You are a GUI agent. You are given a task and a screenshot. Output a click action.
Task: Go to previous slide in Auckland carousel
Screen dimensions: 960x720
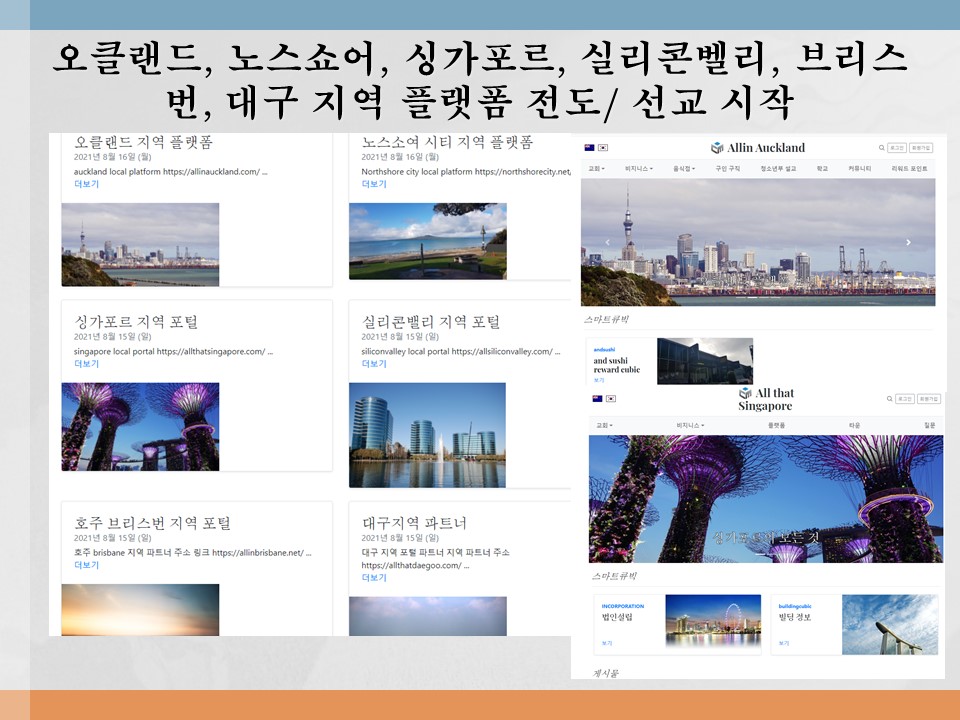pos(608,242)
